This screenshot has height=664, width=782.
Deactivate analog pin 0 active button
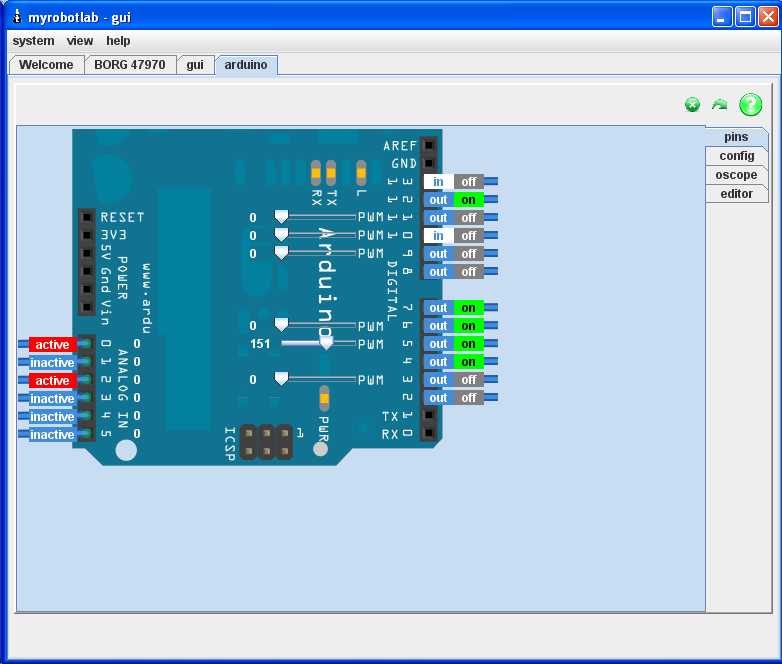click(52, 344)
